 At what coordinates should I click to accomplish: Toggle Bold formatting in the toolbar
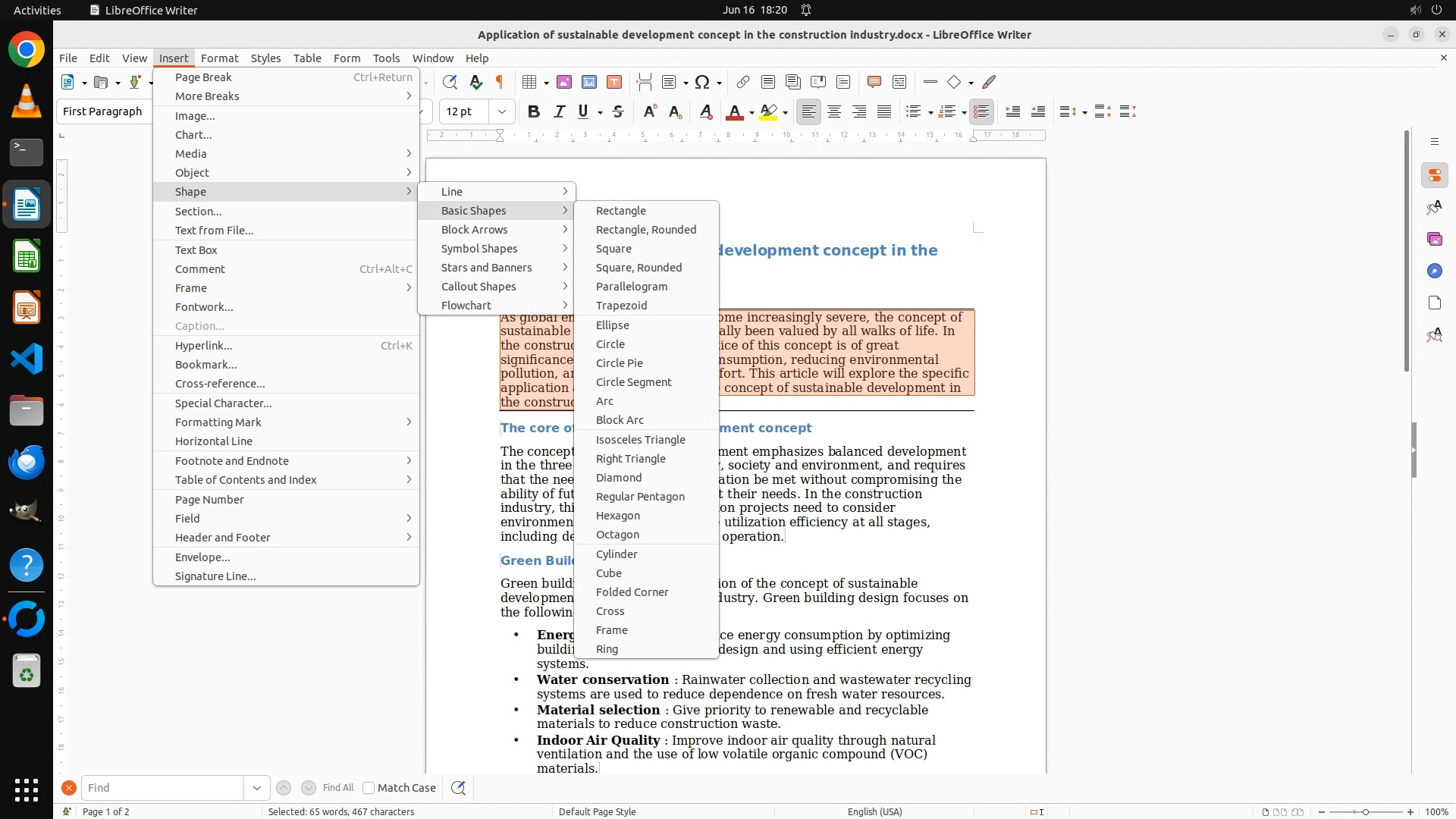(x=534, y=112)
